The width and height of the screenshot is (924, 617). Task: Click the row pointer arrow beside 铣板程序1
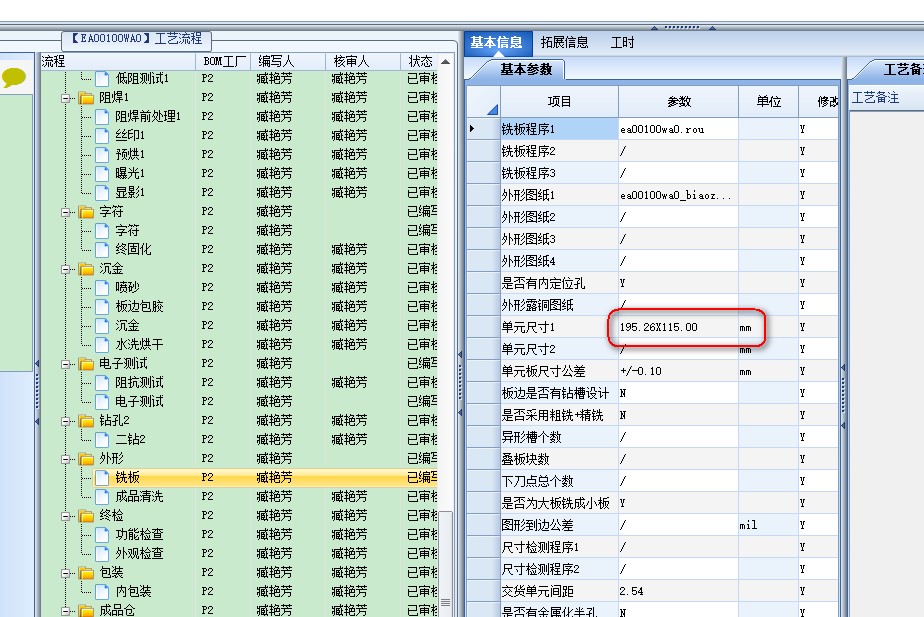[472, 128]
